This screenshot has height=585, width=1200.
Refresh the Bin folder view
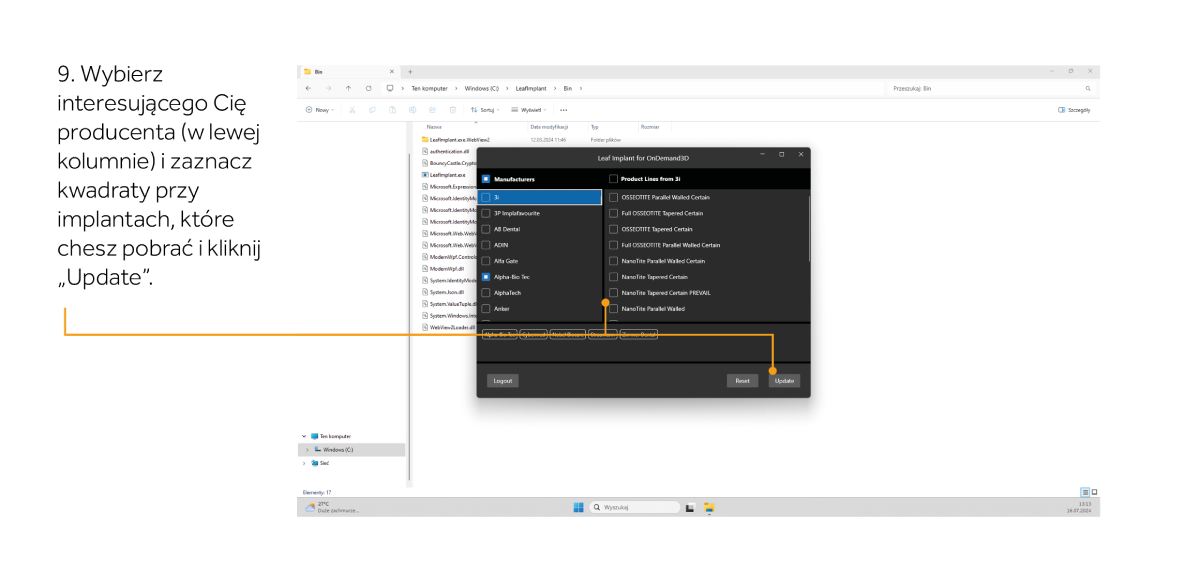pyautogui.click(x=369, y=89)
